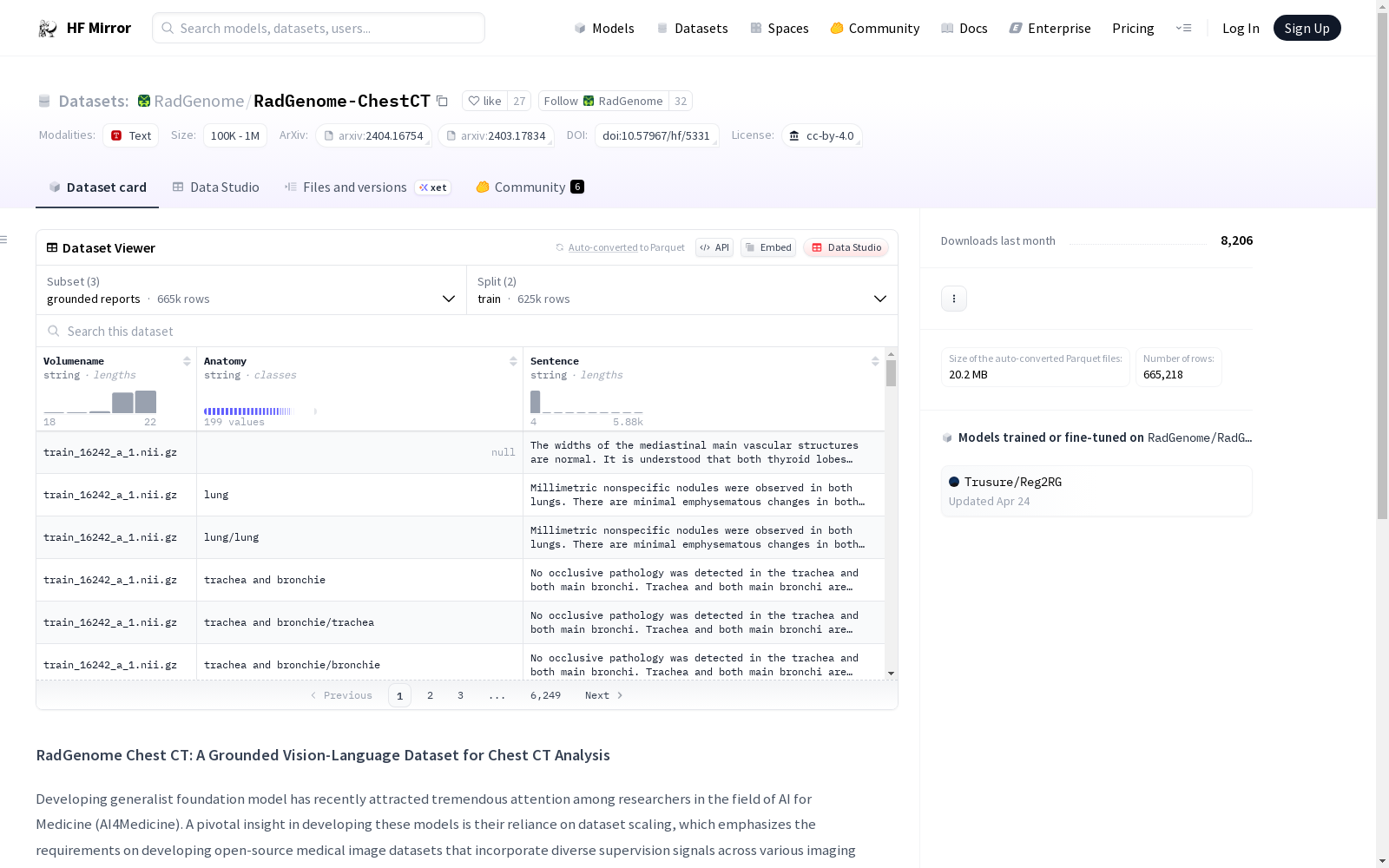Open Spaces in top navigation
This screenshot has height=868, width=1389.
(x=780, y=28)
